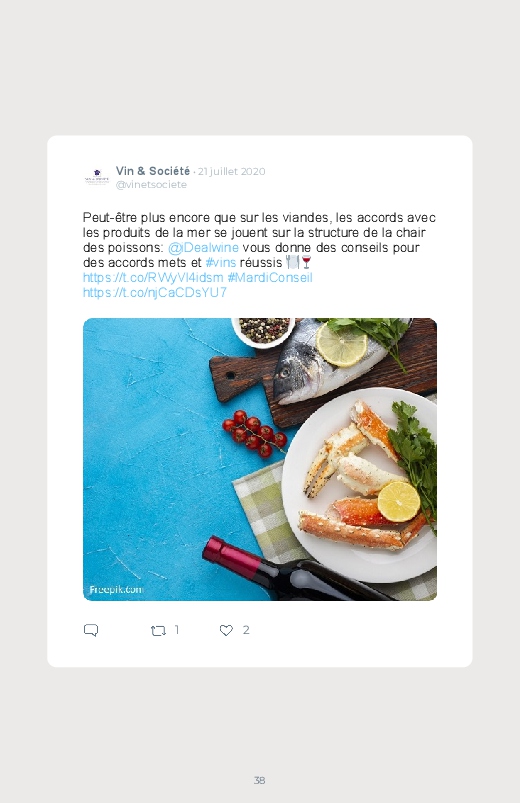Image resolution: width=520 pixels, height=803 pixels.
Task: Retweet the post using the retweet icon
Action: pyautogui.click(x=158, y=630)
